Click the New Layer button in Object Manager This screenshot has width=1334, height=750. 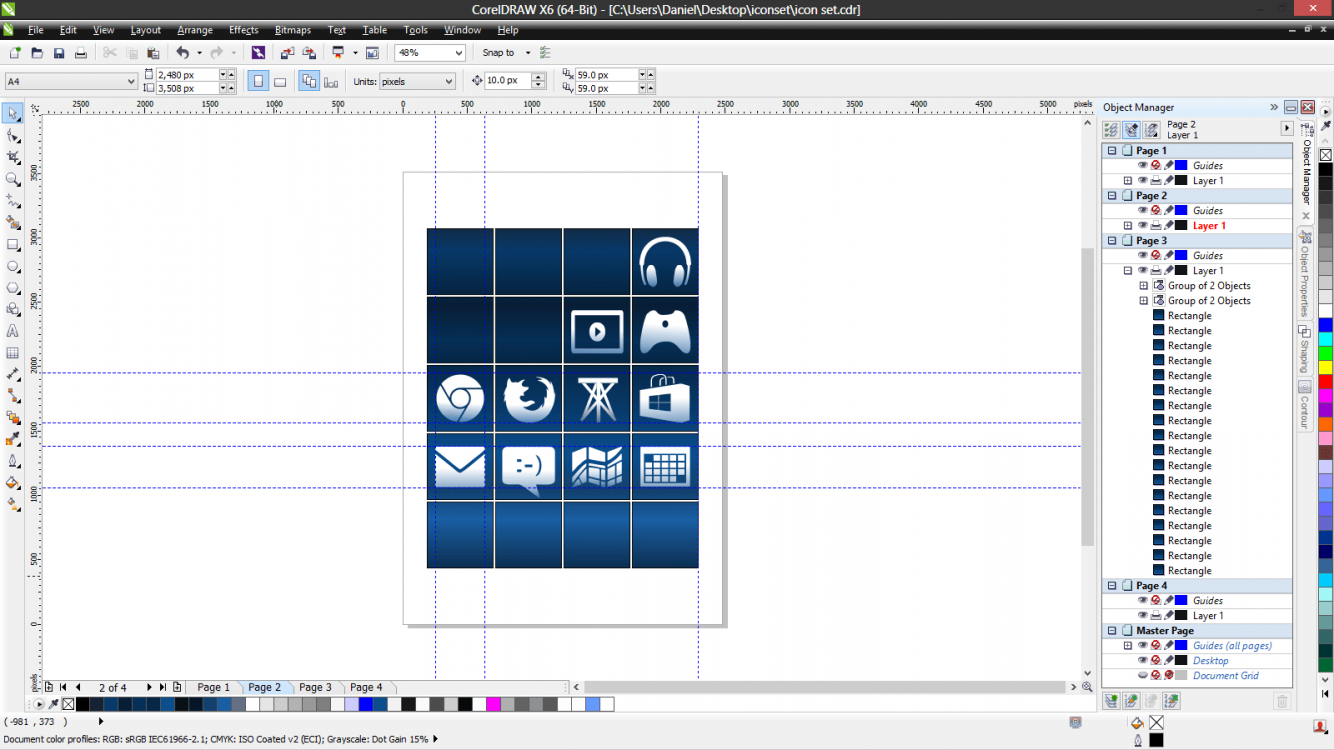1111,701
